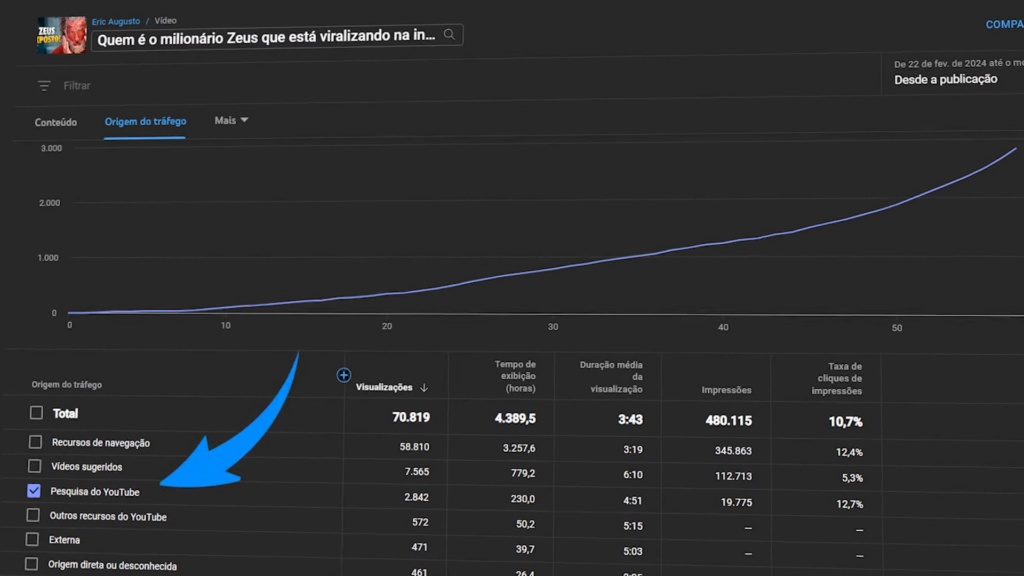The image size is (1024, 576).
Task: Open Outros recursos do YouTube source
Action: tap(108, 517)
